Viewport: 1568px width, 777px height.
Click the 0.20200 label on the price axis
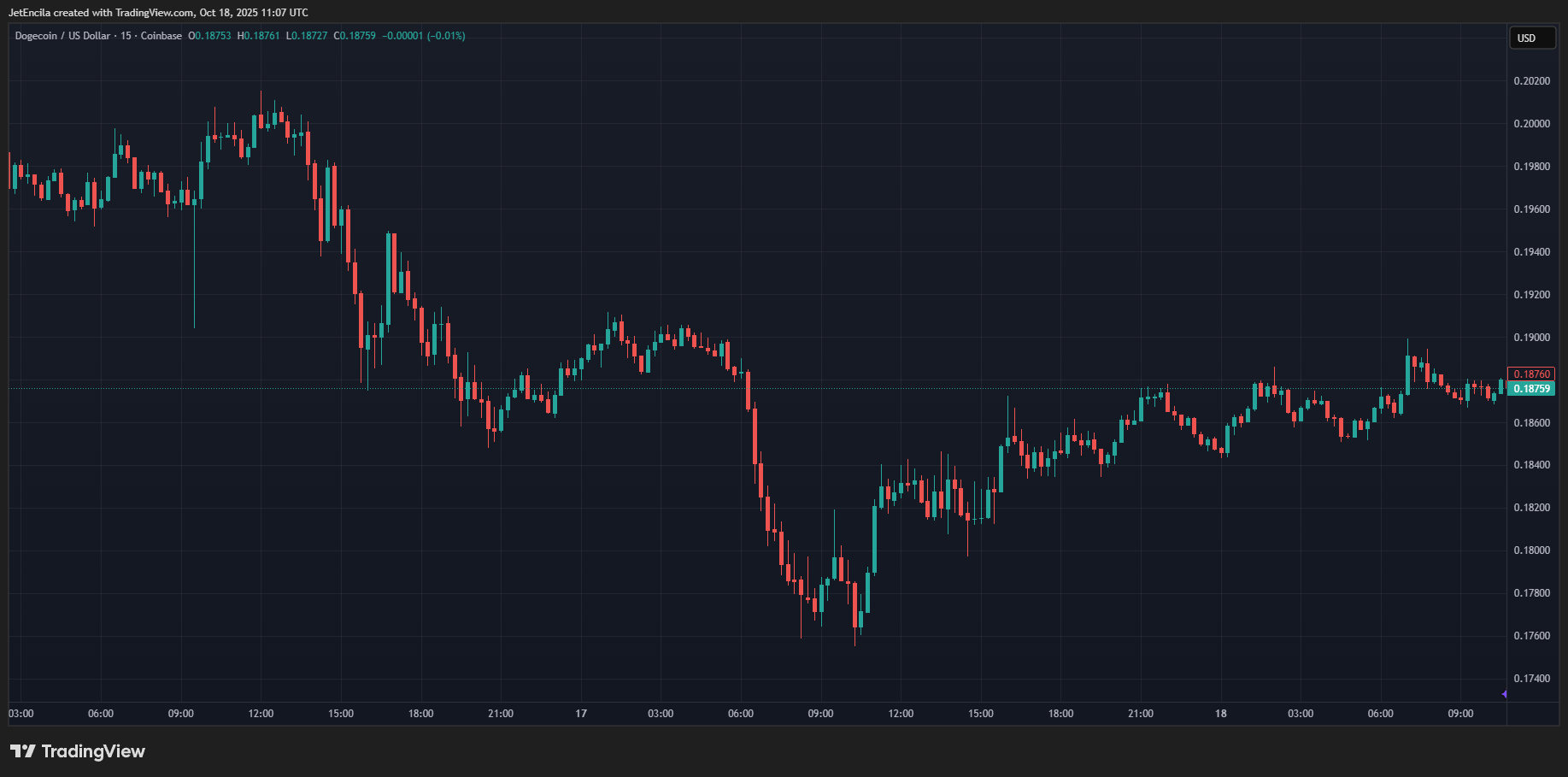(x=1531, y=81)
